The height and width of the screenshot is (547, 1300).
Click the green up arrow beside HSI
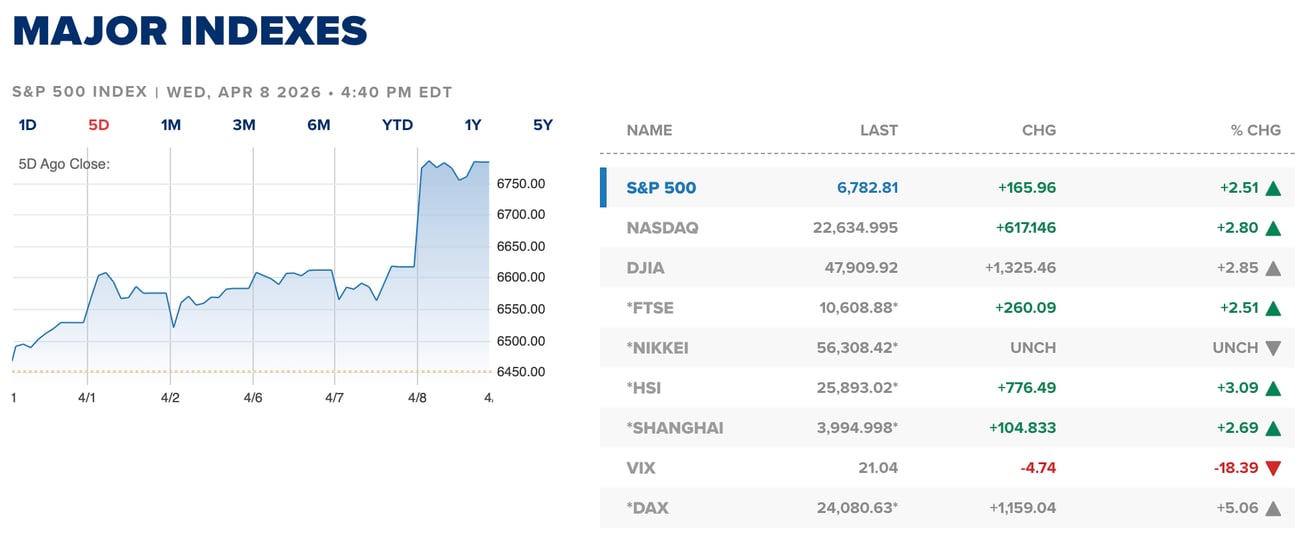tap(1273, 388)
